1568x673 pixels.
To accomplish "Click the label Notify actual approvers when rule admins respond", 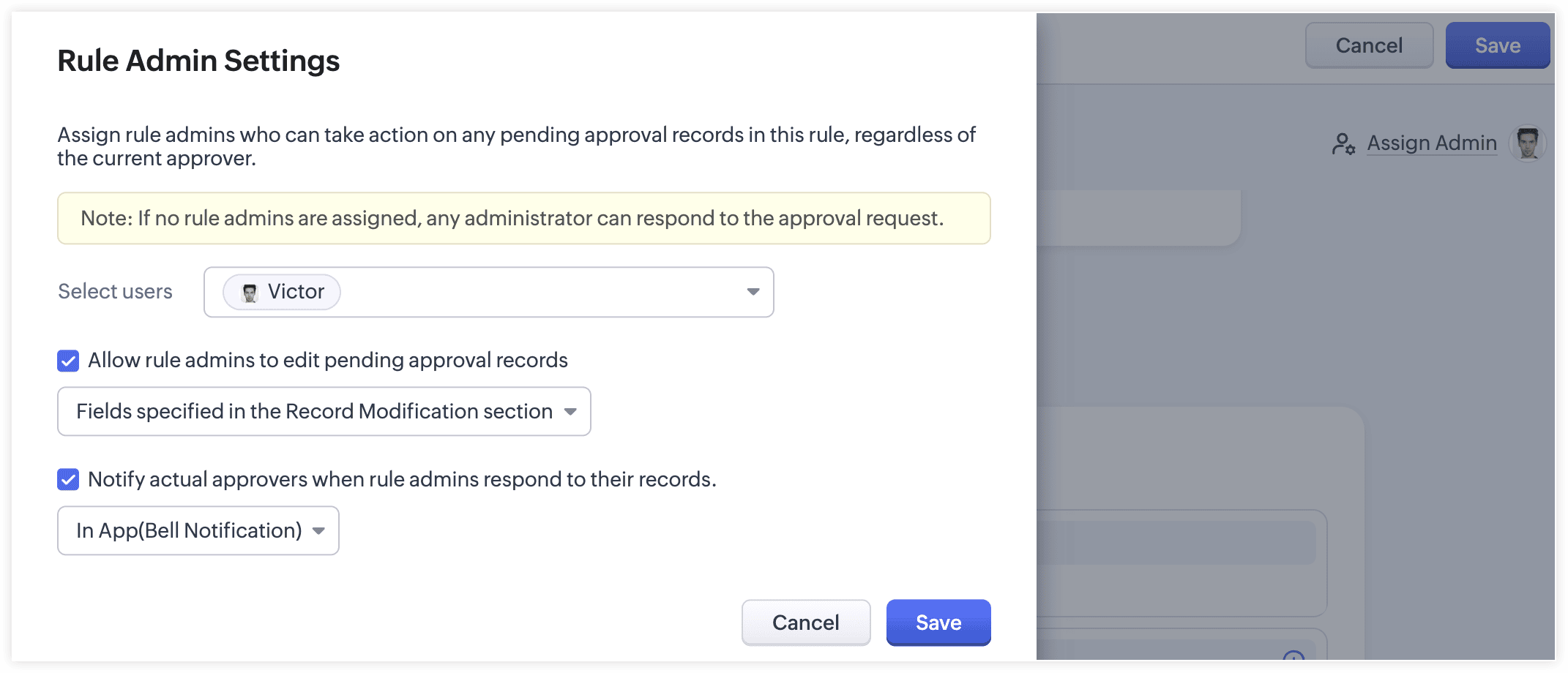I will point(402,480).
